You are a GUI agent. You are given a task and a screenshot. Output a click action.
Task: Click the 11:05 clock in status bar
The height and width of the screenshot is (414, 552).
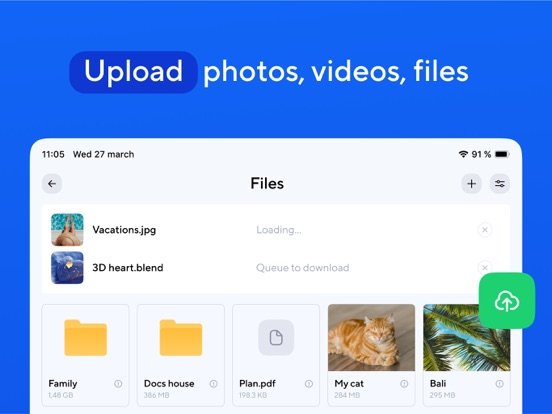53,154
